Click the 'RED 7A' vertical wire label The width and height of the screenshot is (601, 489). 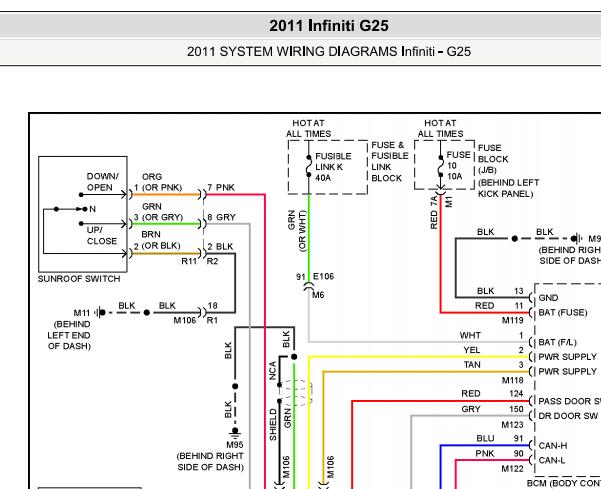434,213
